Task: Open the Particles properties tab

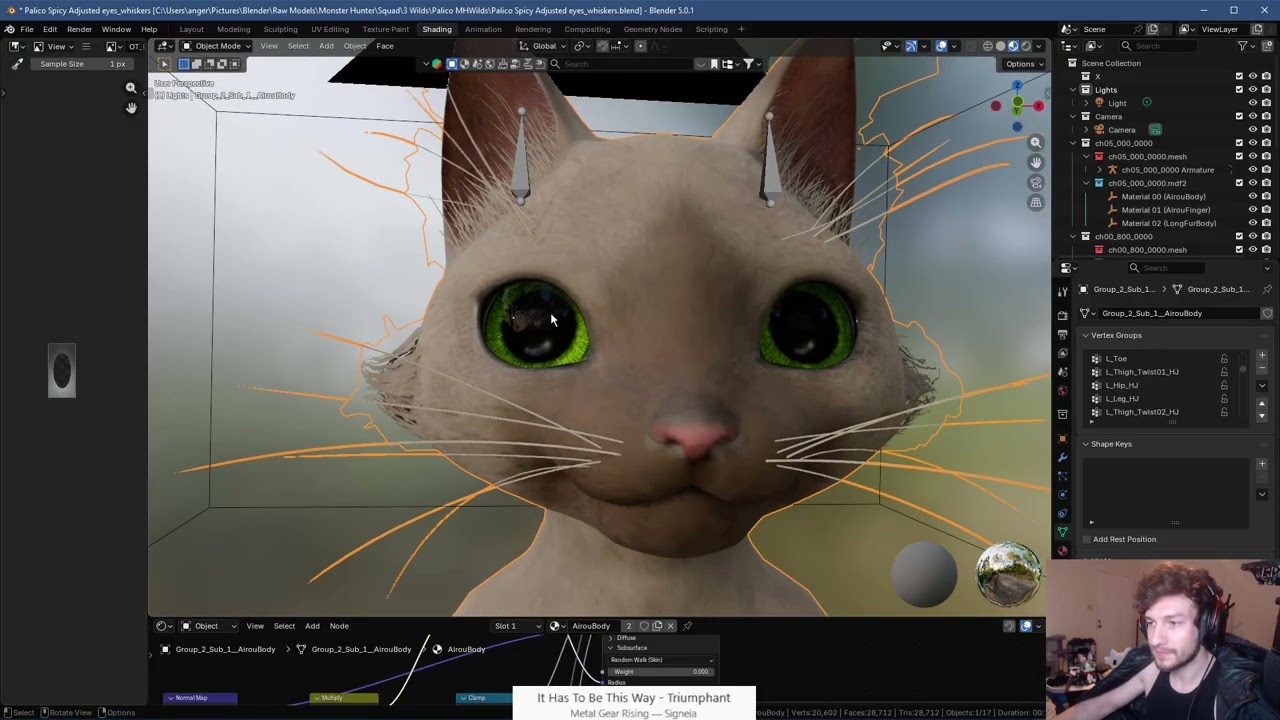Action: (x=1062, y=476)
